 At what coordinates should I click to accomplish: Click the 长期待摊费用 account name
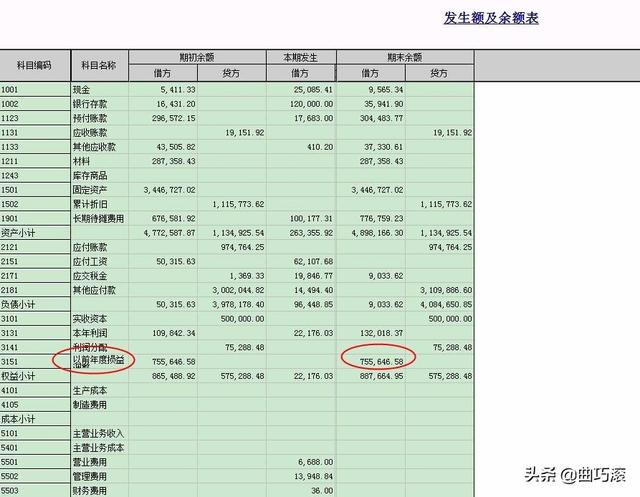click(x=98, y=219)
